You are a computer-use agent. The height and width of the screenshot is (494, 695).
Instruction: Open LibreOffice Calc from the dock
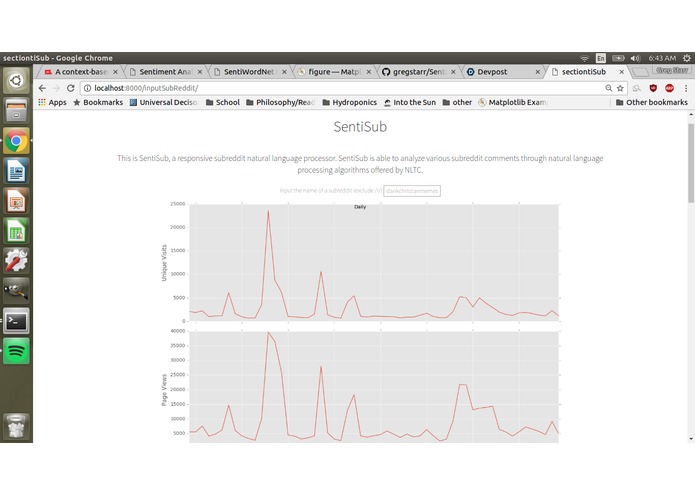(16, 231)
